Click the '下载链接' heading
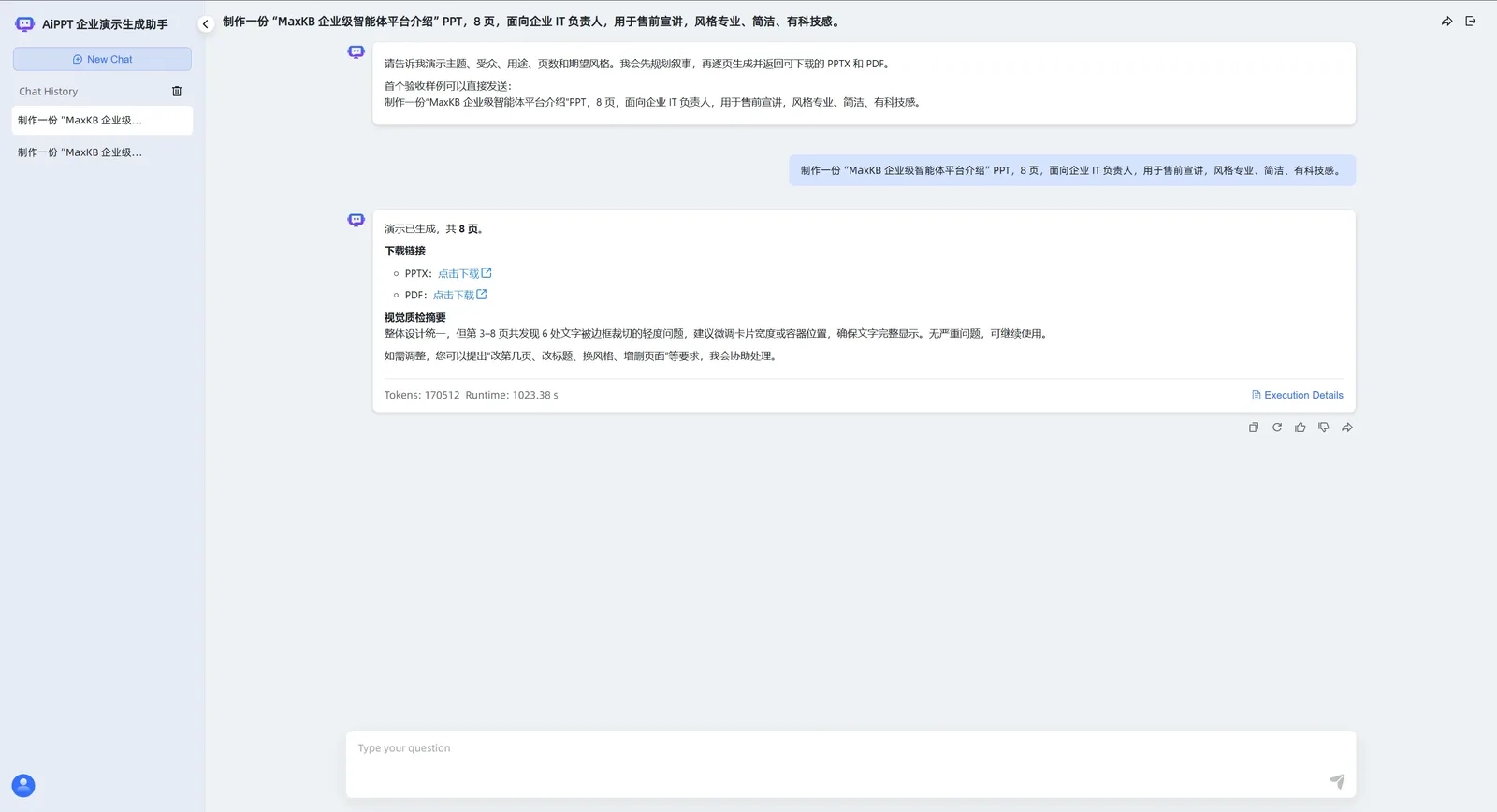 (405, 251)
